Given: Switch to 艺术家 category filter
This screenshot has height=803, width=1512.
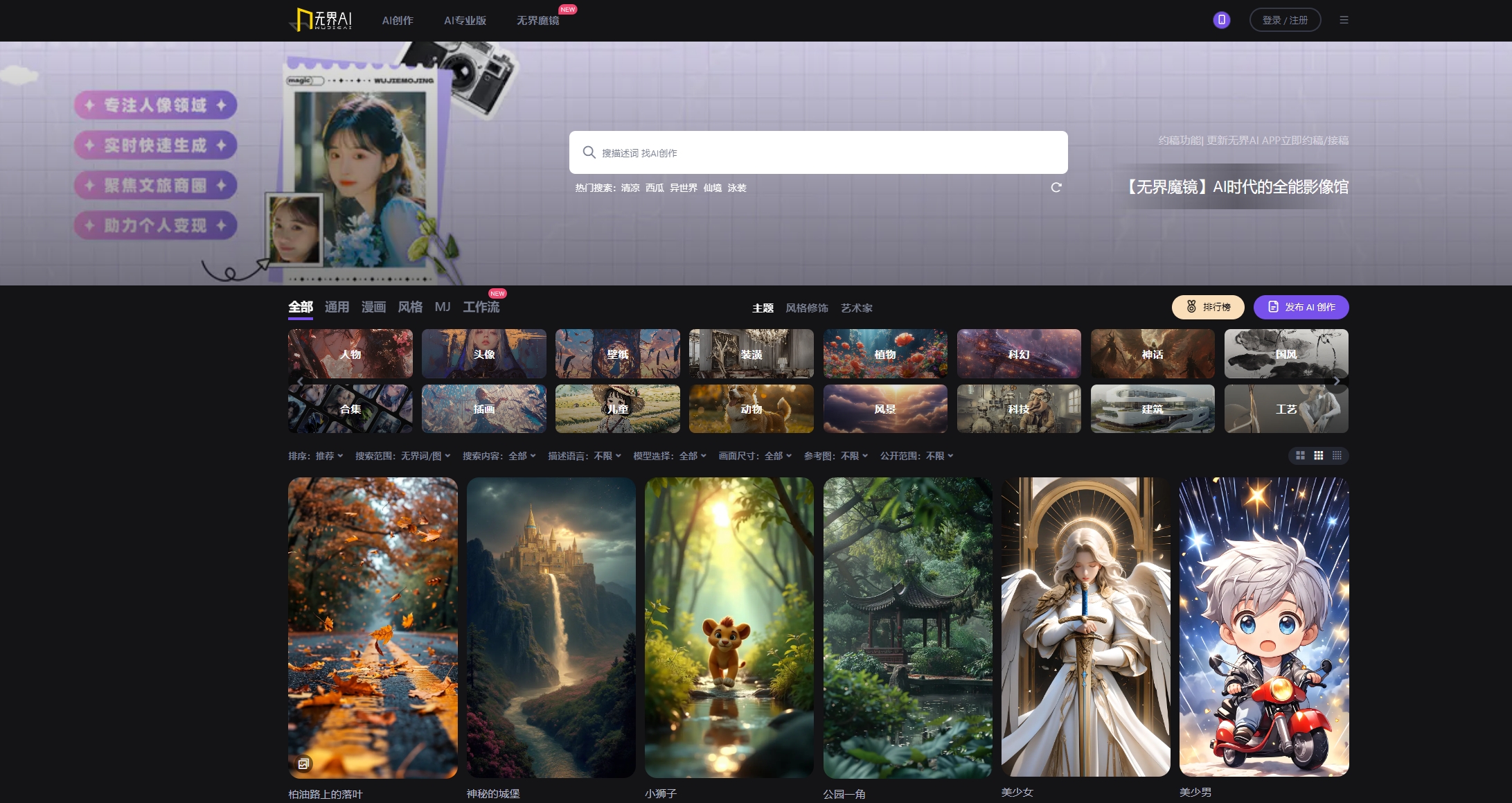Looking at the screenshot, I should 857,308.
